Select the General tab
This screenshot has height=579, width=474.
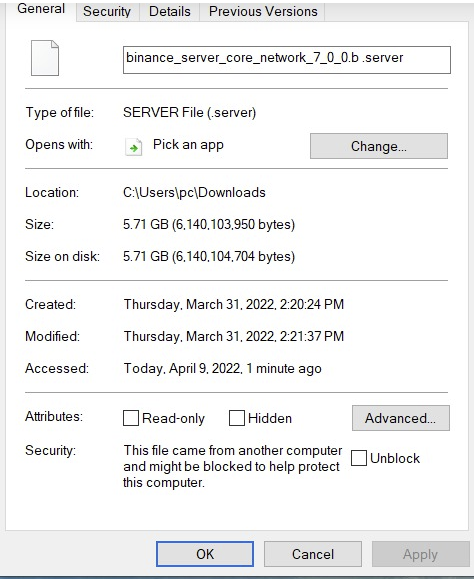(41, 9)
